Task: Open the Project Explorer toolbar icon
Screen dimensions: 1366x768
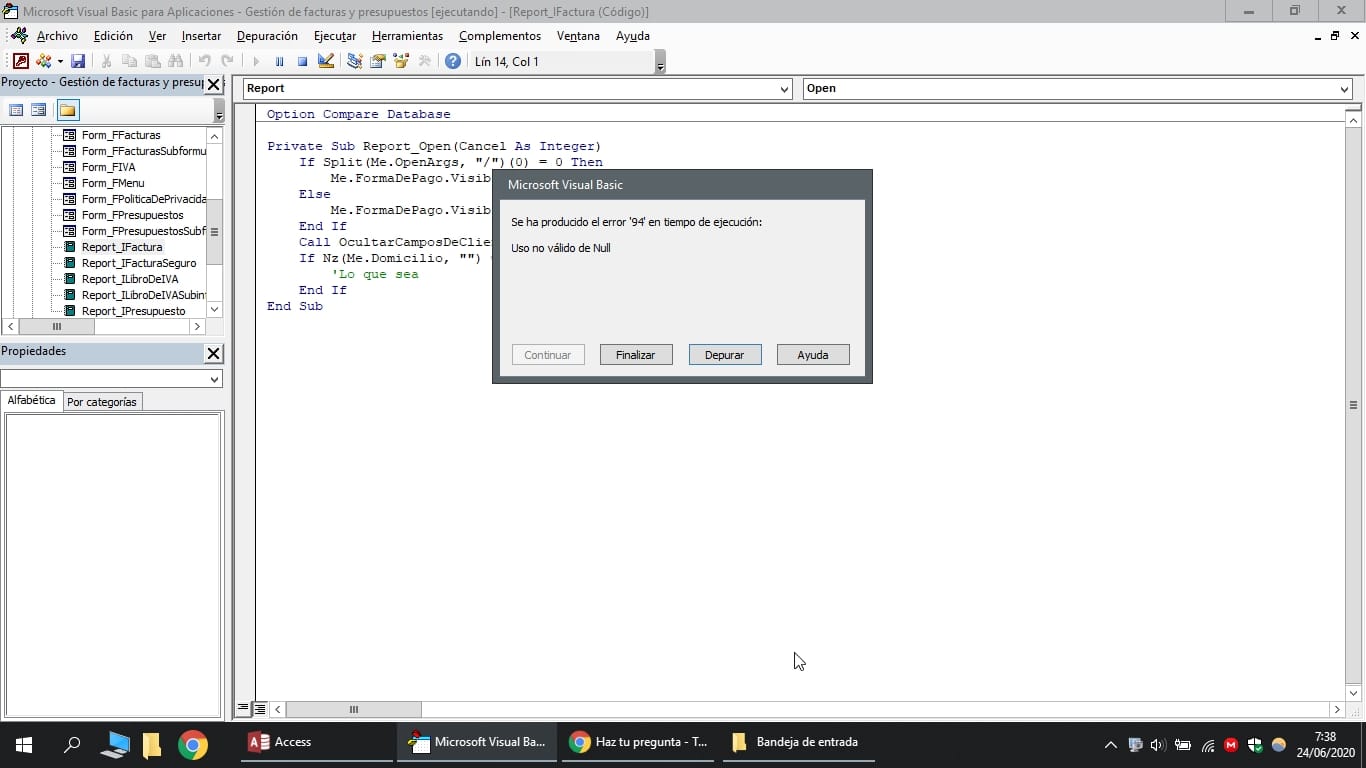Action: click(x=355, y=62)
